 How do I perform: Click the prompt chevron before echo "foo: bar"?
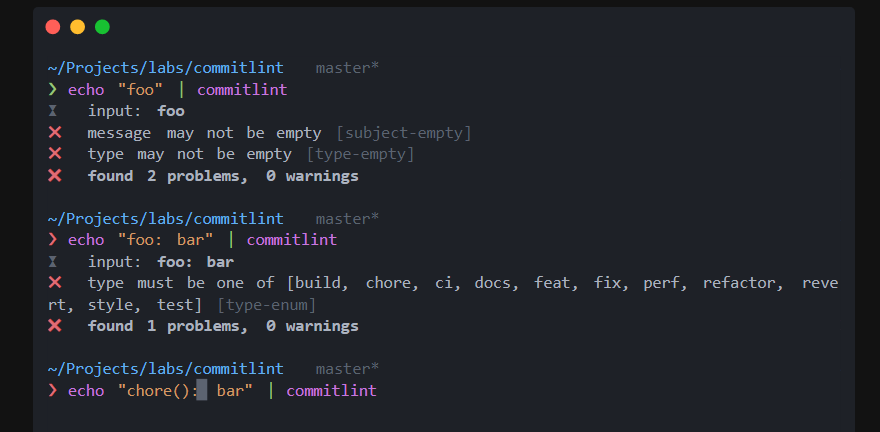coord(53,240)
